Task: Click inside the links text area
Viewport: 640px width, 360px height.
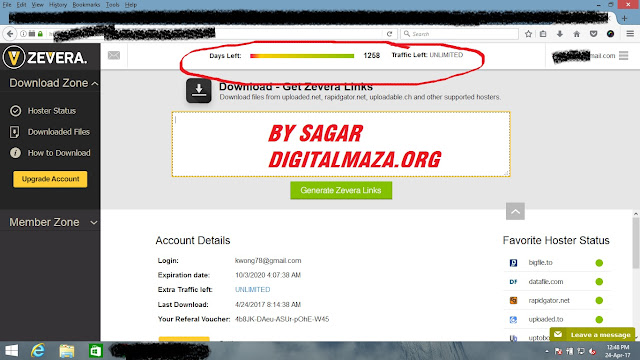Action: pyautogui.click(x=341, y=144)
